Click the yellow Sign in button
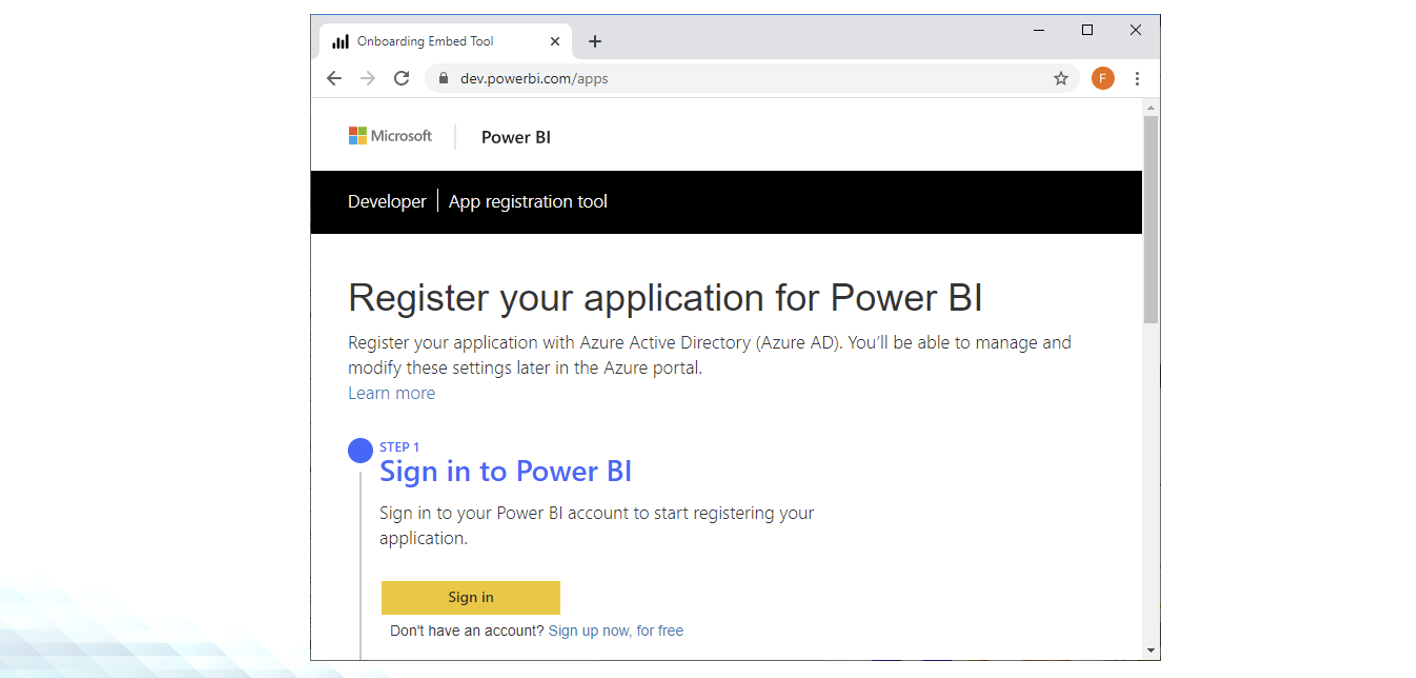This screenshot has width=1416, height=678. tap(470, 597)
